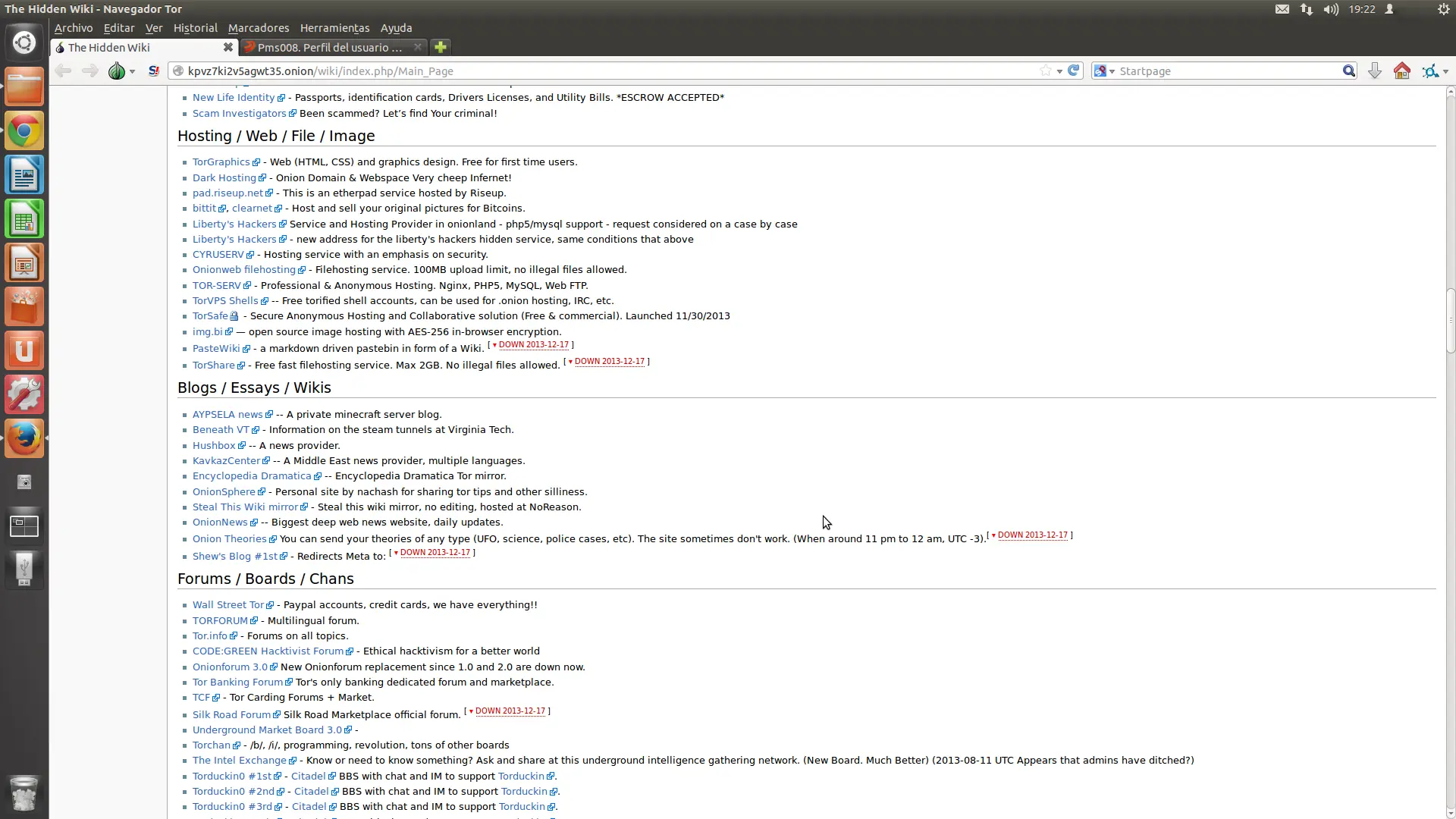Open the clock showing 19:22
1456x819 pixels.
pyautogui.click(x=1362, y=9)
